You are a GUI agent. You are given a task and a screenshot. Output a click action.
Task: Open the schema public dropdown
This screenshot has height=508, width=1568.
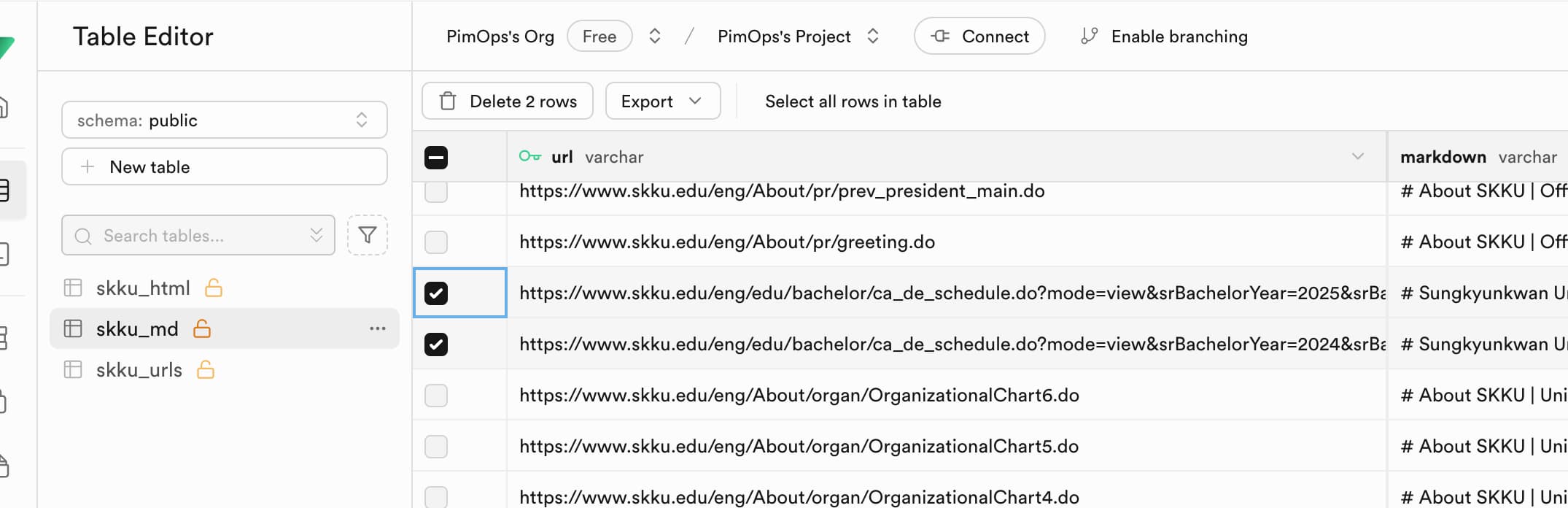coord(224,120)
